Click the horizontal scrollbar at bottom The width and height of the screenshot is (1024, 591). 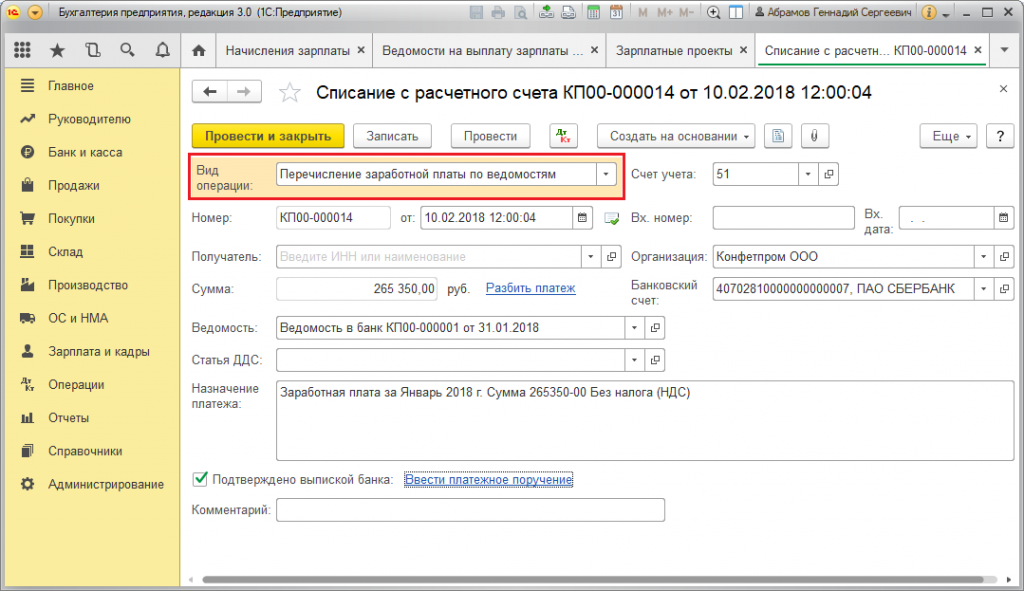[x=592, y=579]
